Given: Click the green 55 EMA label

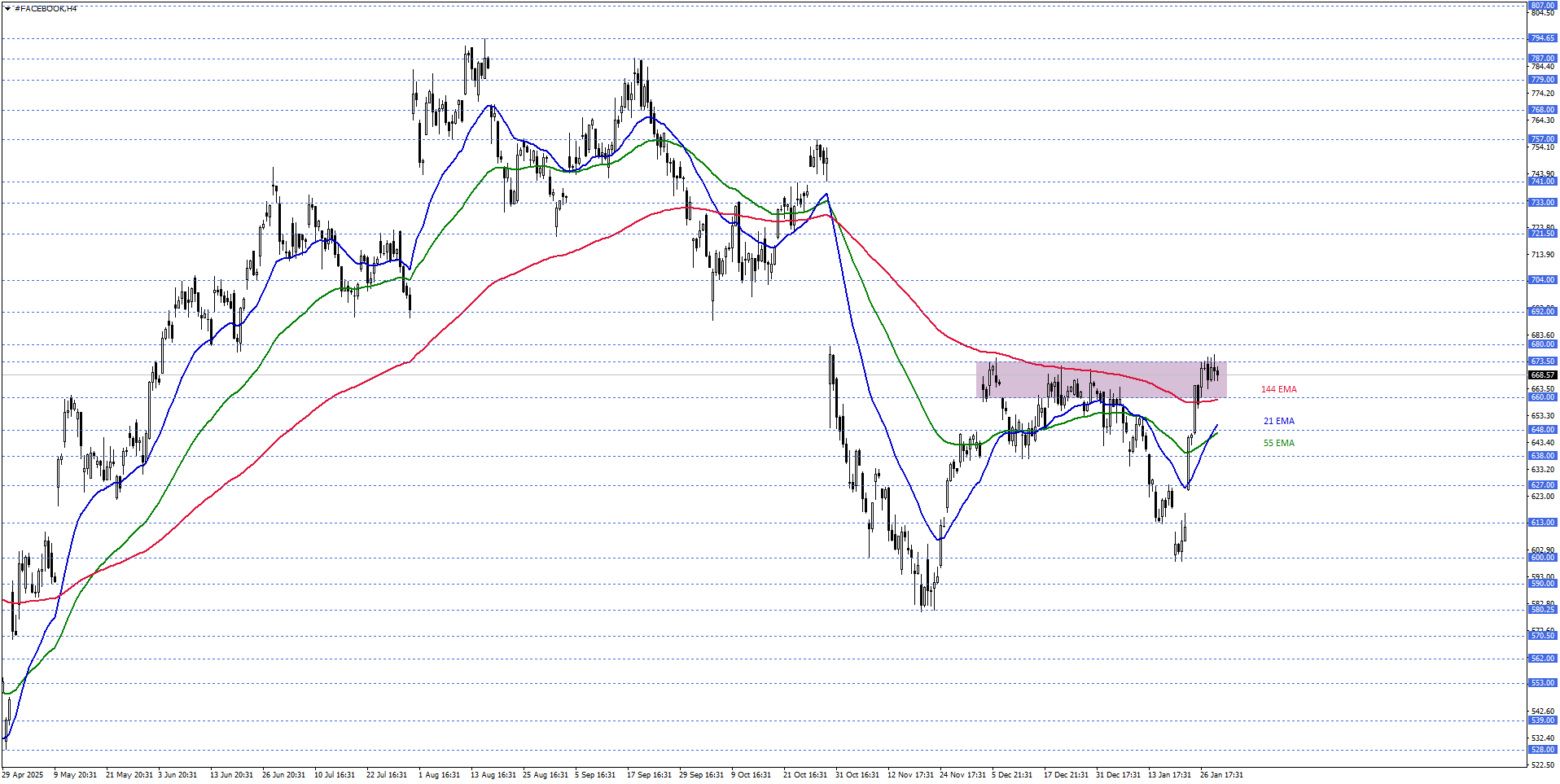Looking at the screenshot, I should 1278,443.
